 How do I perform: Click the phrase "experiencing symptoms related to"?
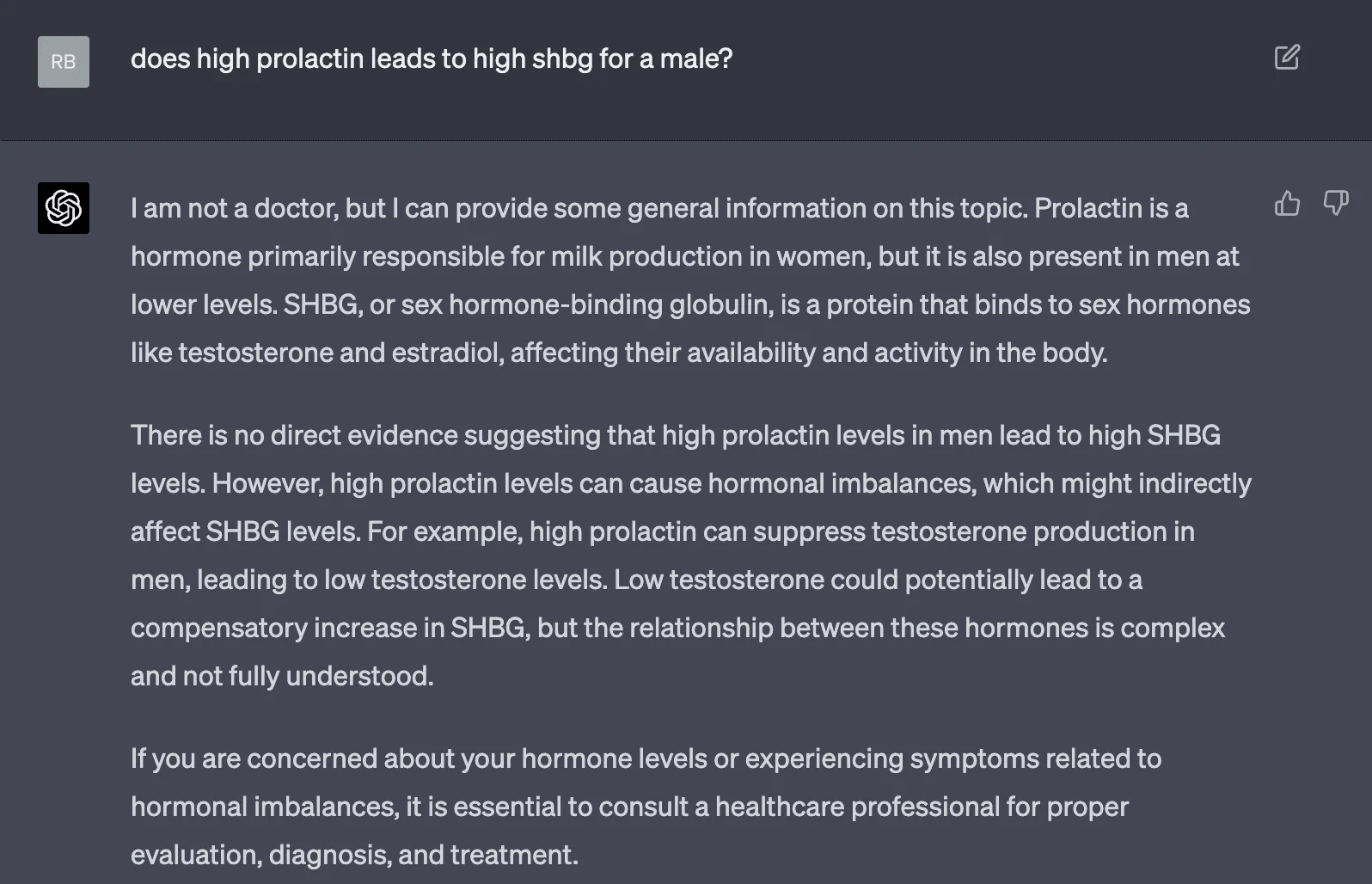[x=953, y=758]
